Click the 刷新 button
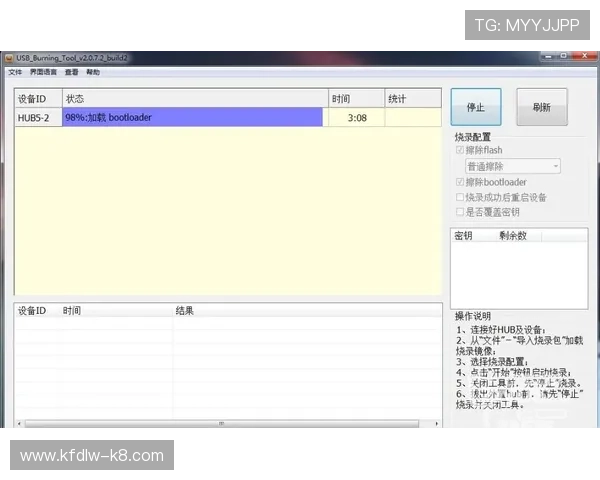Viewport: 600px width, 480px height. pyautogui.click(x=542, y=107)
